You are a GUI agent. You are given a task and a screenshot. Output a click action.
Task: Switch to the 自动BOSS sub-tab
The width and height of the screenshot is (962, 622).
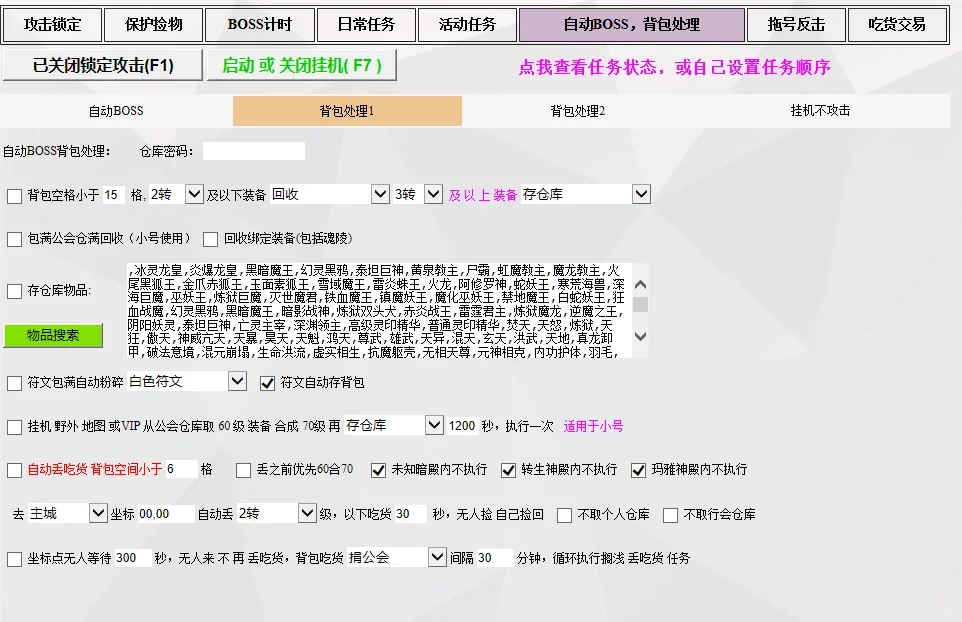pyautogui.click(x=116, y=111)
